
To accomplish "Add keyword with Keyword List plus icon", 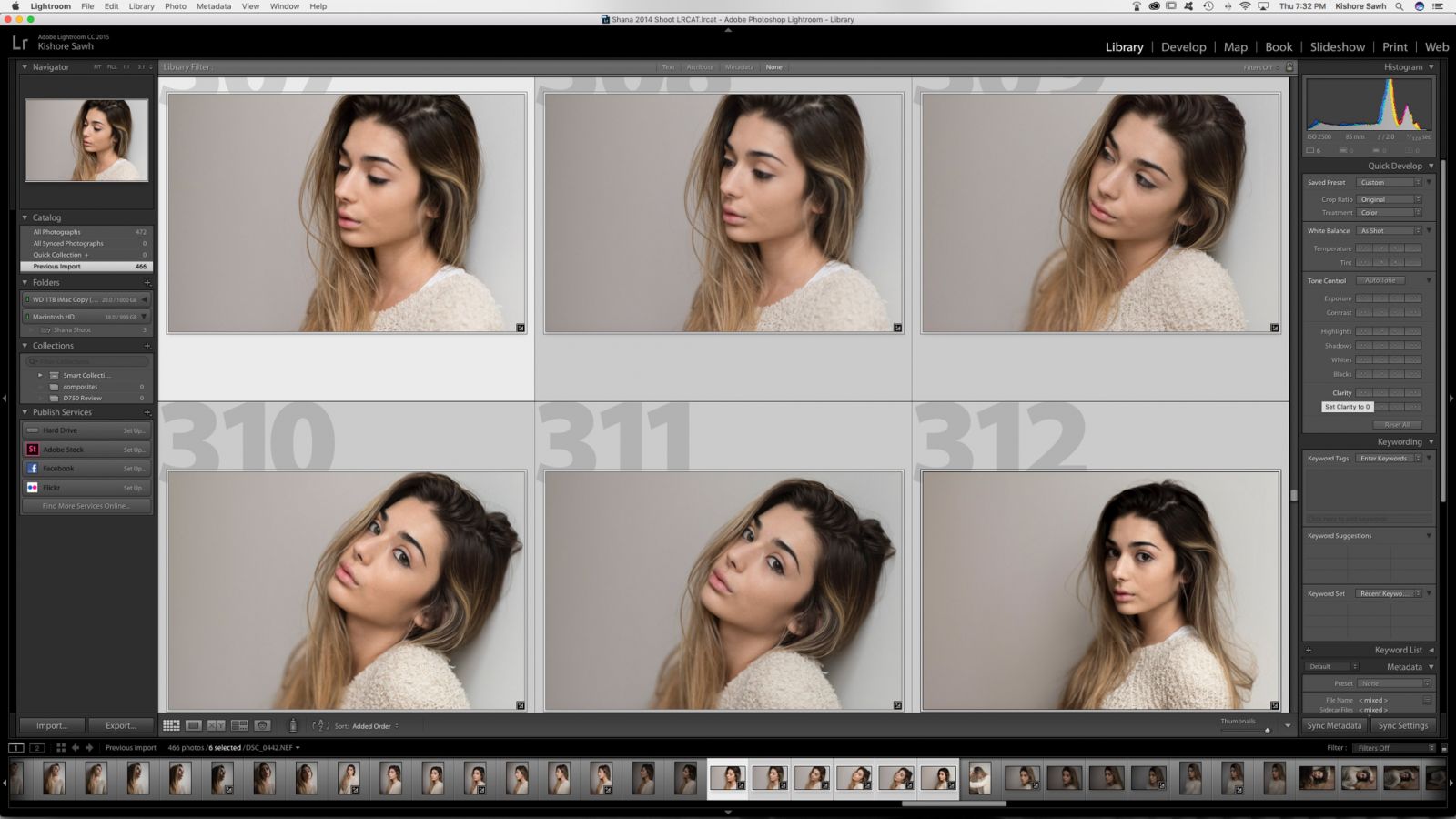I will coord(1309,650).
